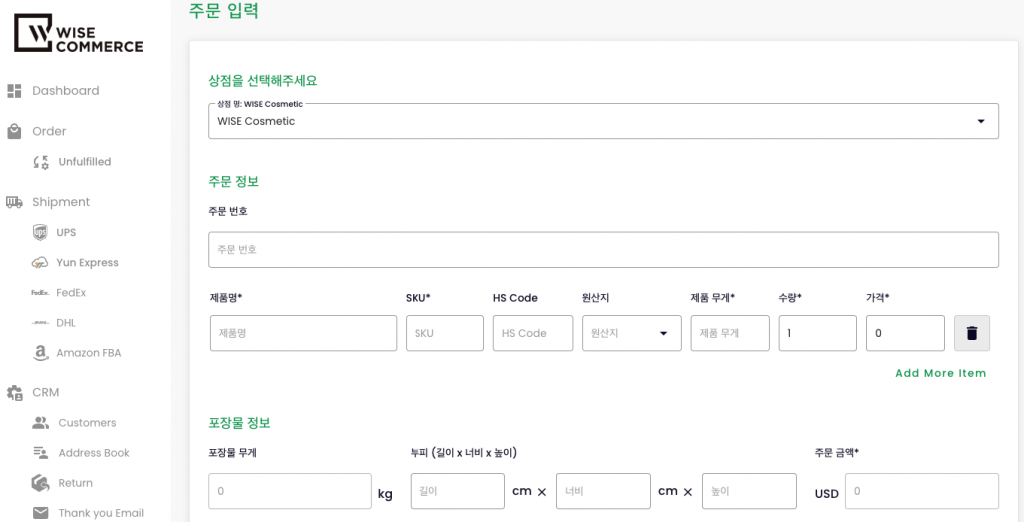The height and width of the screenshot is (522, 1024).
Task: Click the 제품명 text field
Action: (x=303, y=333)
